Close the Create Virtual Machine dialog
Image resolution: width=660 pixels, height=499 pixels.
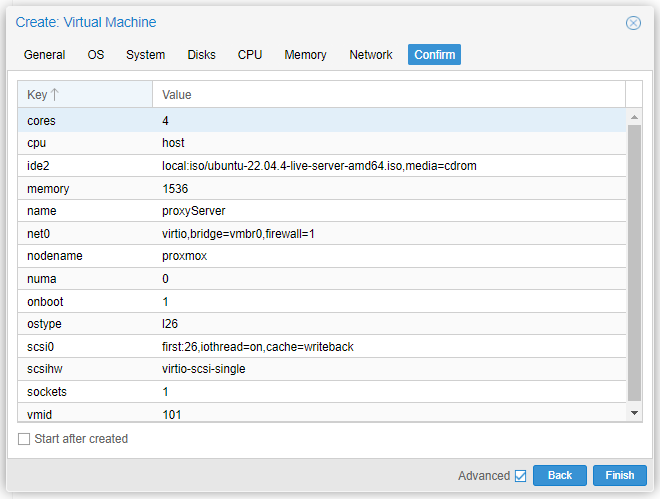click(633, 23)
